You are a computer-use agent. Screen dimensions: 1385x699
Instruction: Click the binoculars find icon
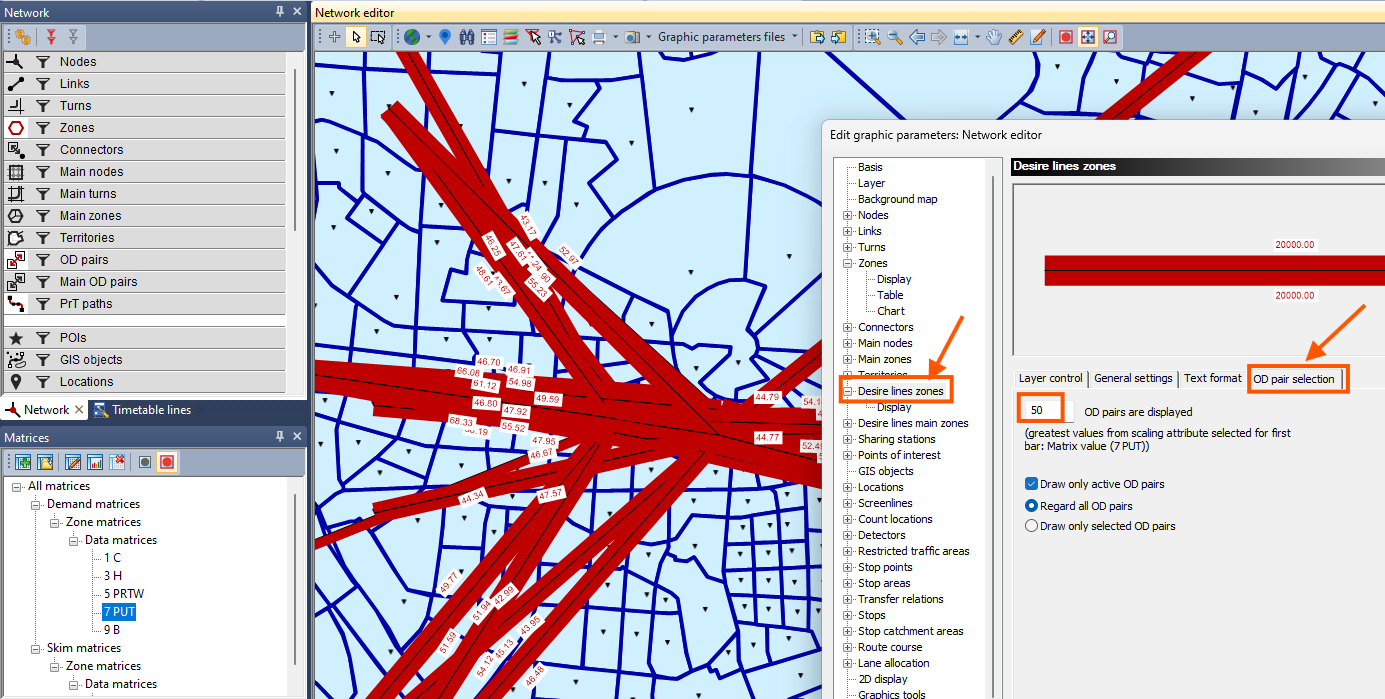[466, 37]
